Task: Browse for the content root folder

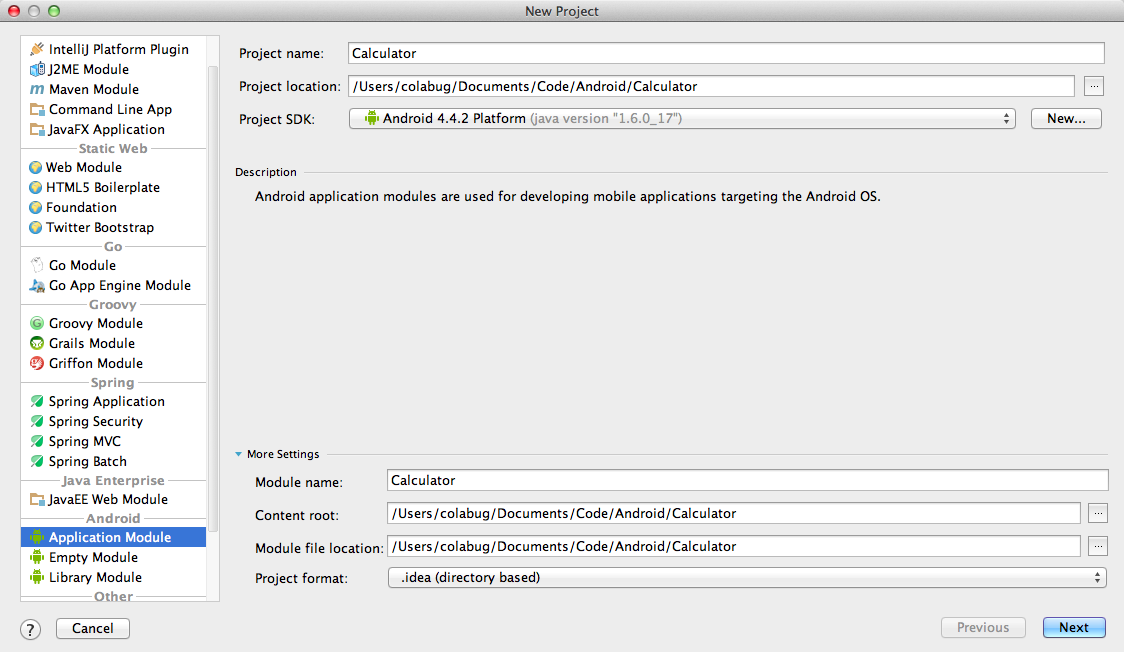Action: pos(1097,513)
